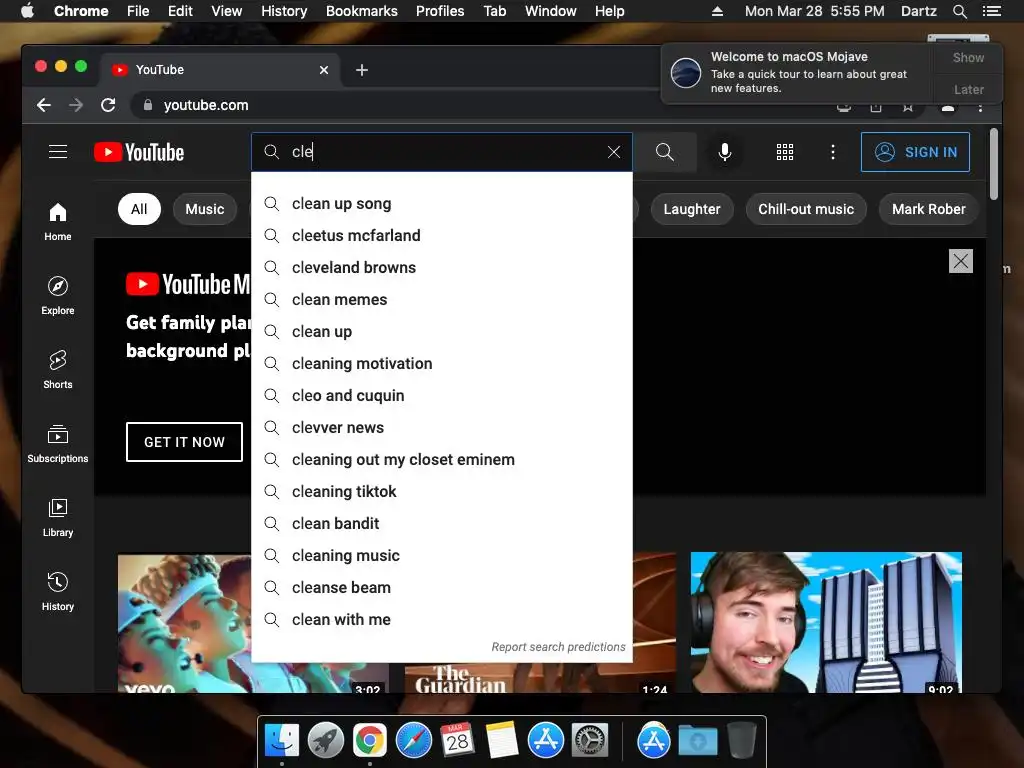Viewport: 1024px width, 768px height.
Task: Choose suggestion 'clevver news'
Action: [x=442, y=428]
